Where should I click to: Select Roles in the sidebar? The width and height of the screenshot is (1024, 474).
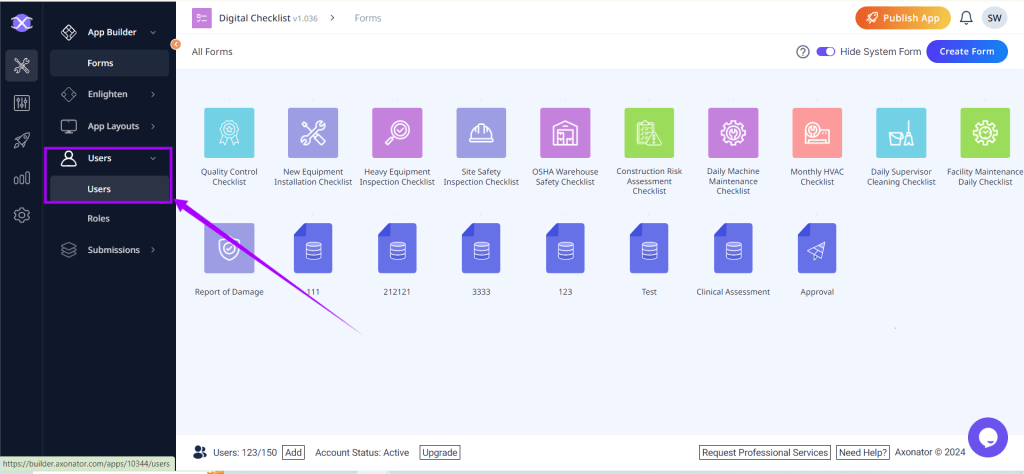click(x=98, y=218)
